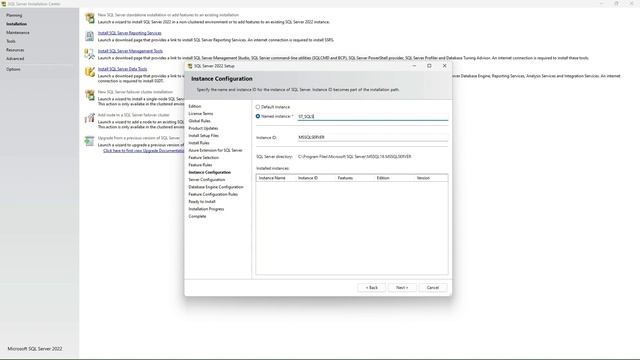Image resolution: width=640 pixels, height=360 pixels.
Task: Select the Default instance radio button
Action: pyautogui.click(x=258, y=107)
